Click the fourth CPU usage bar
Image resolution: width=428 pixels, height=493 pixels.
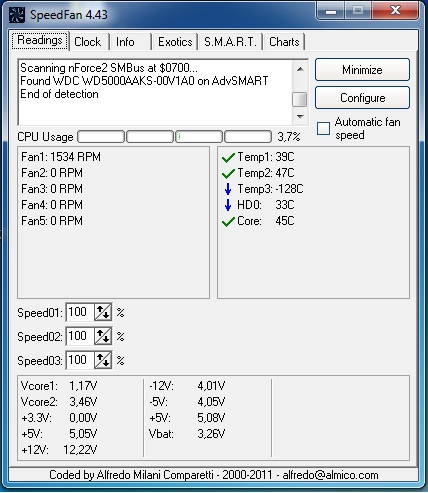pyautogui.click(x=248, y=137)
